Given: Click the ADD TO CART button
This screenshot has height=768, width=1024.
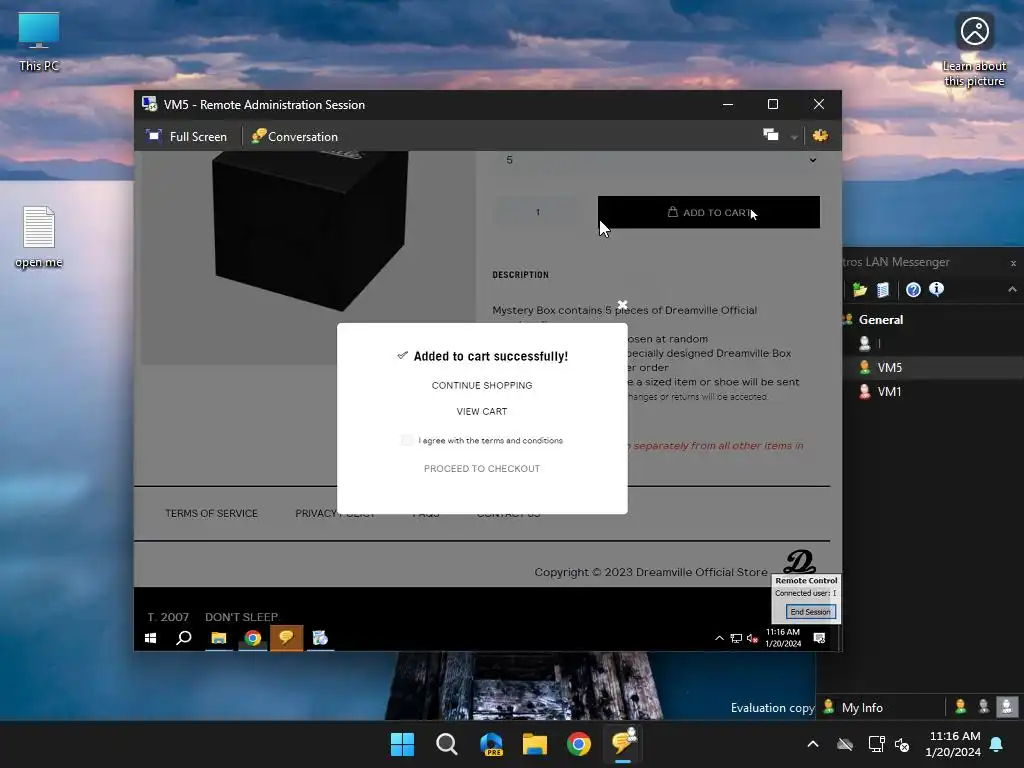Looking at the screenshot, I should (x=709, y=212).
